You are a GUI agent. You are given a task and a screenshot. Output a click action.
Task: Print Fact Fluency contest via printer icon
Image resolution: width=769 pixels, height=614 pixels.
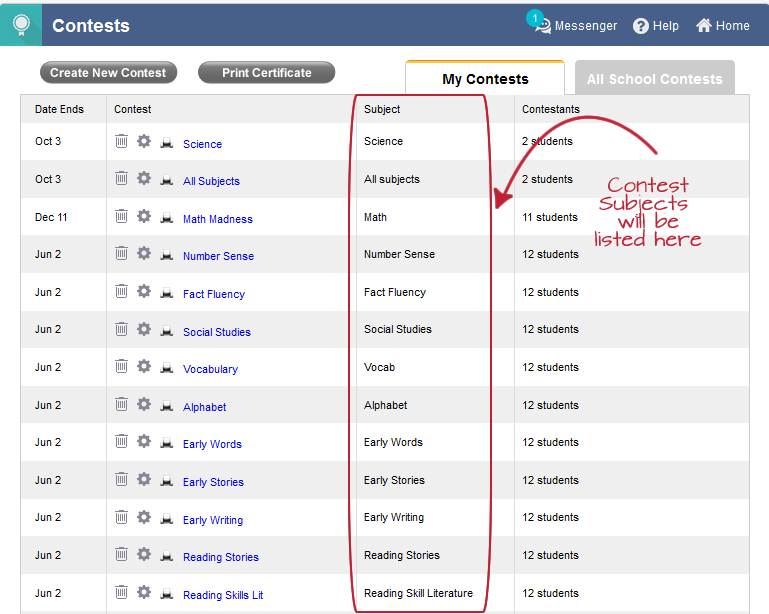167,293
